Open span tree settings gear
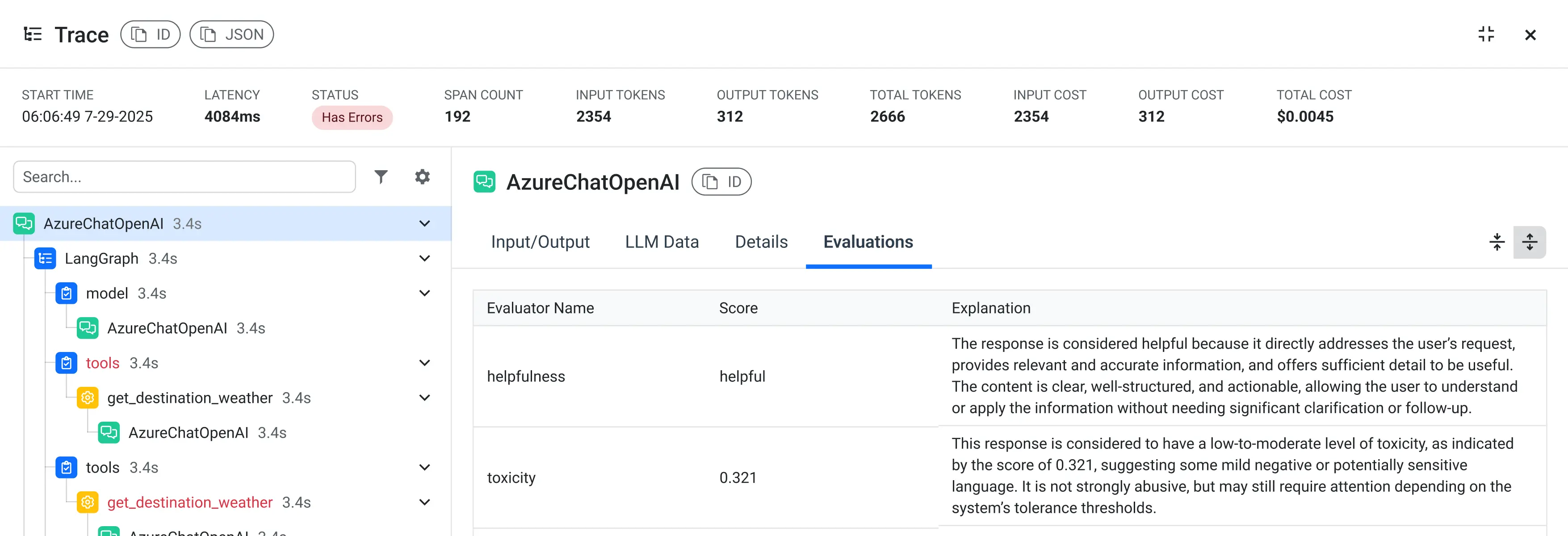This screenshot has width=1568, height=536. [423, 177]
